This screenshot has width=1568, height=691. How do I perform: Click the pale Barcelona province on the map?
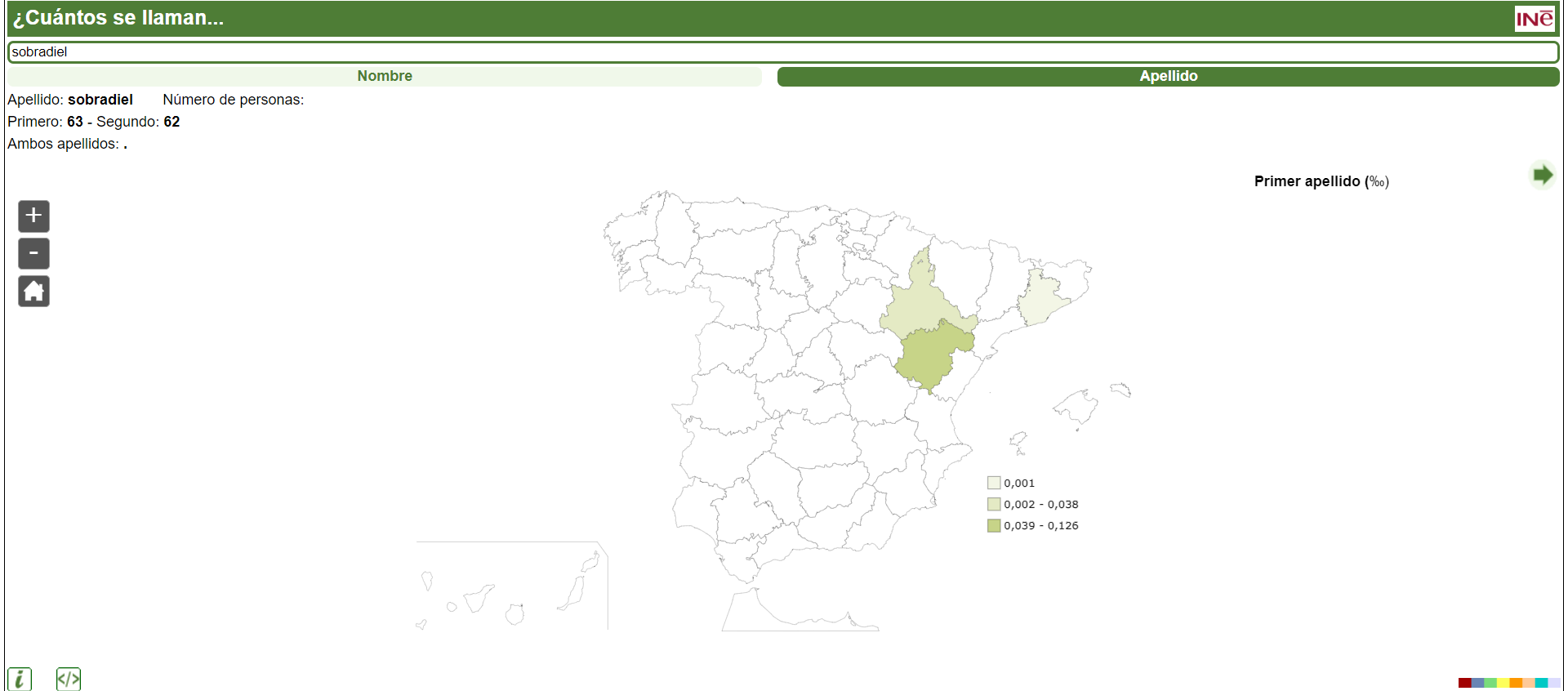pos(1041,298)
